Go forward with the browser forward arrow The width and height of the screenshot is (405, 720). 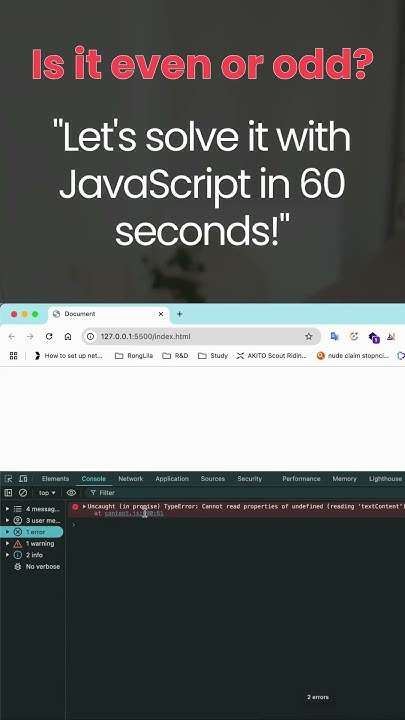tap(30, 337)
